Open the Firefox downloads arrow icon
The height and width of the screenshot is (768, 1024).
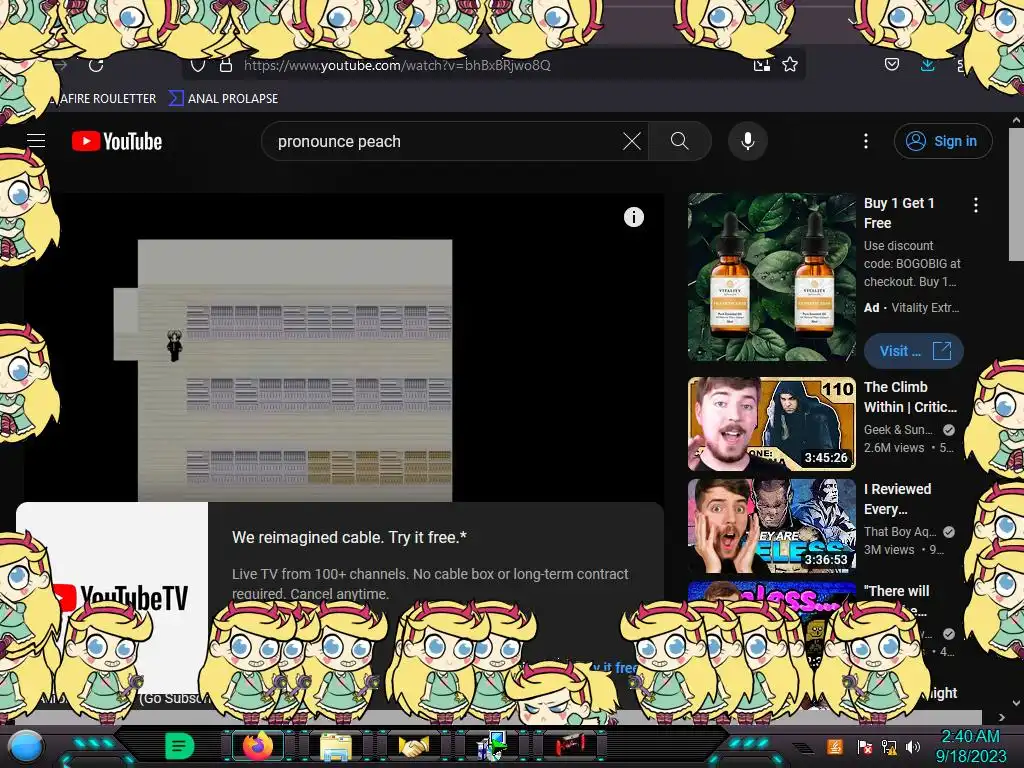coord(927,65)
